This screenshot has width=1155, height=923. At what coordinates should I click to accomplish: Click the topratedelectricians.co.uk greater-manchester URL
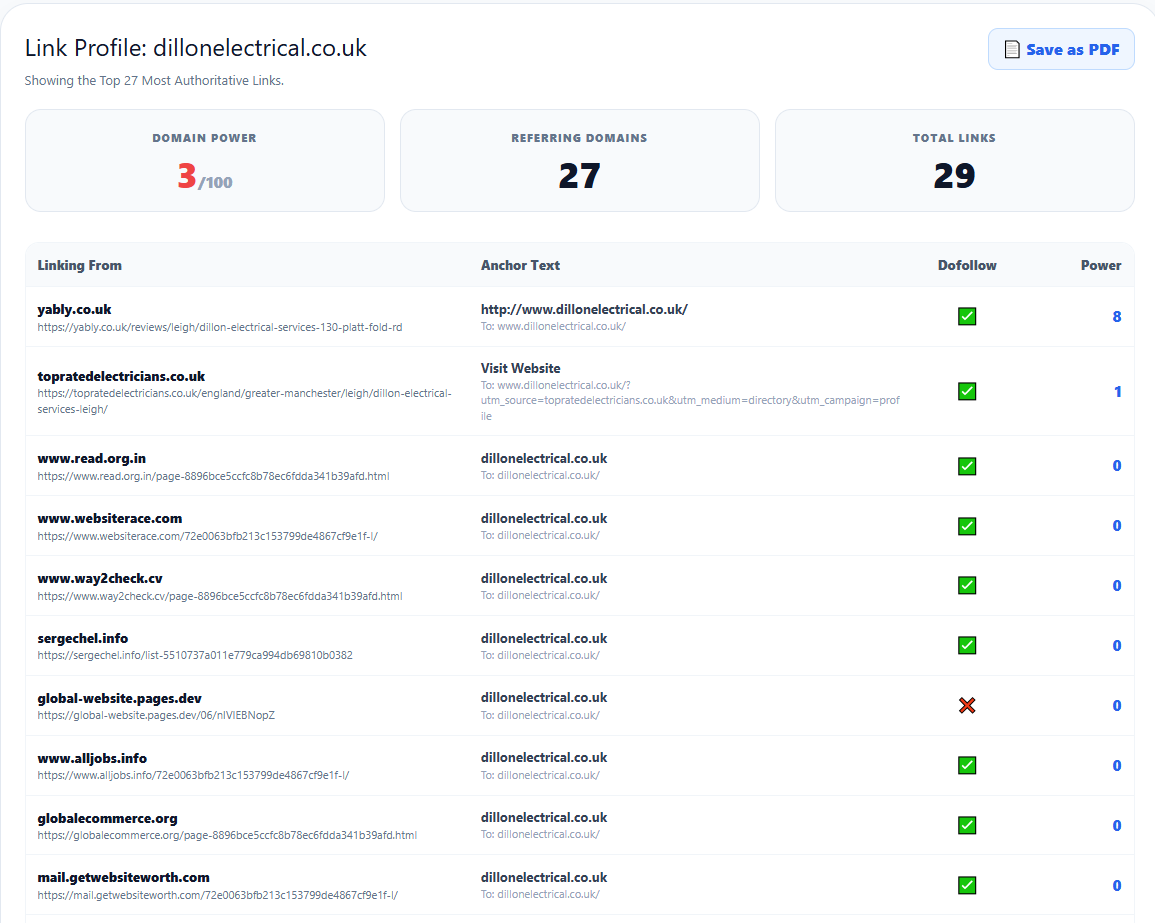pos(245,401)
